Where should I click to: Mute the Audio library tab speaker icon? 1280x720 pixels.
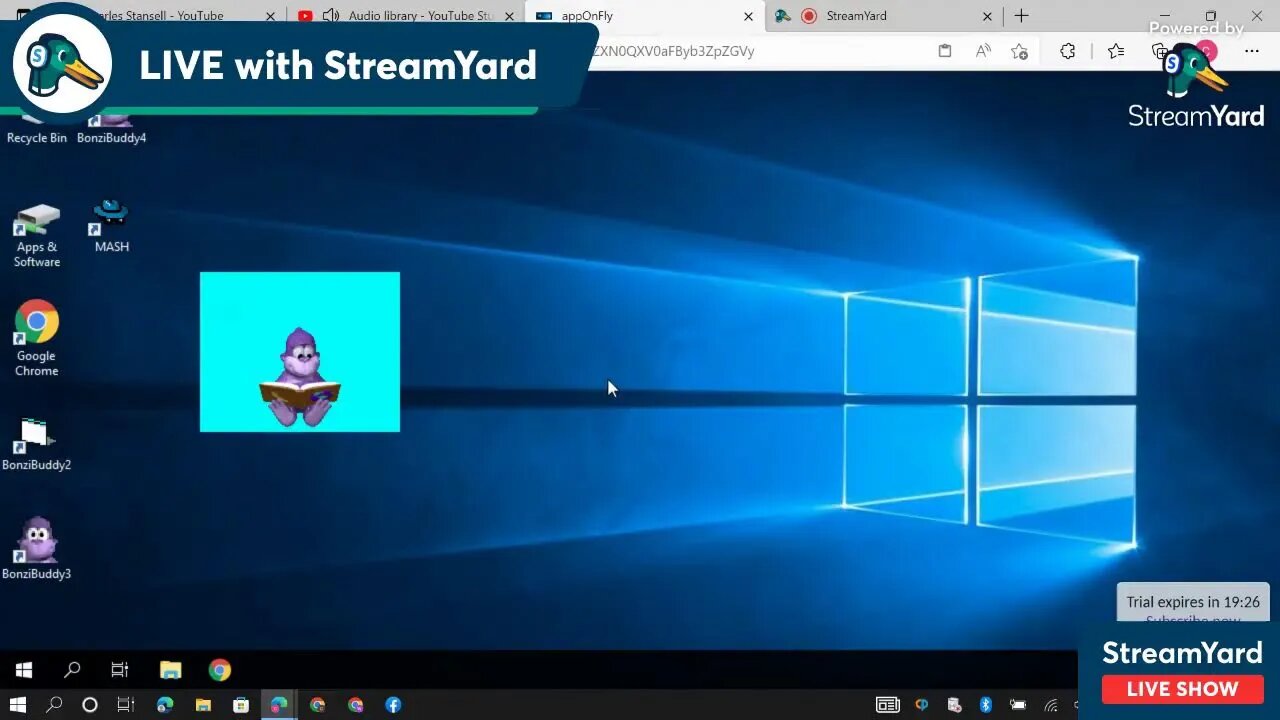(x=331, y=16)
